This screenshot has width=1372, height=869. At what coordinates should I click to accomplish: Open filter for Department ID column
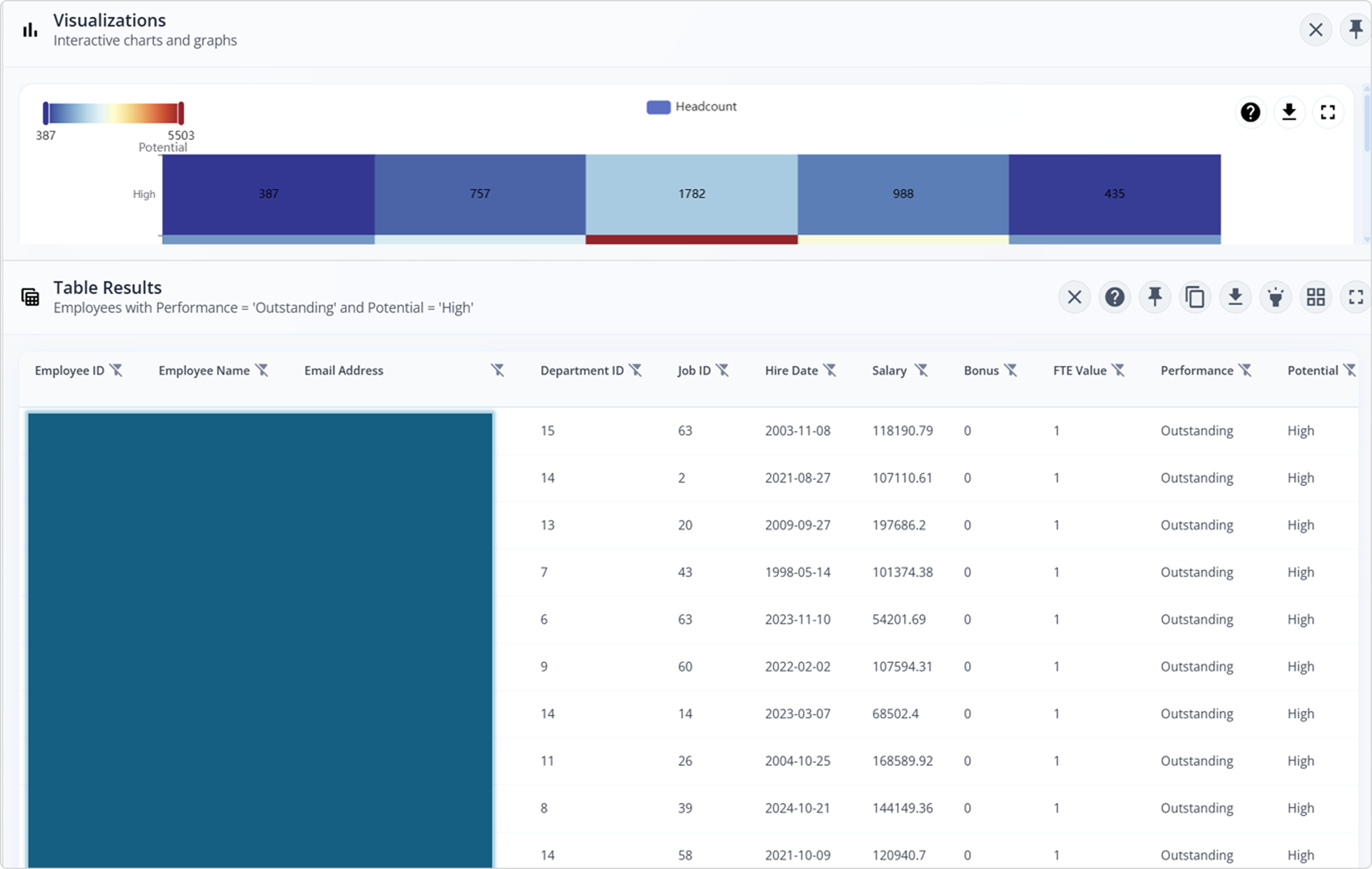click(x=635, y=371)
